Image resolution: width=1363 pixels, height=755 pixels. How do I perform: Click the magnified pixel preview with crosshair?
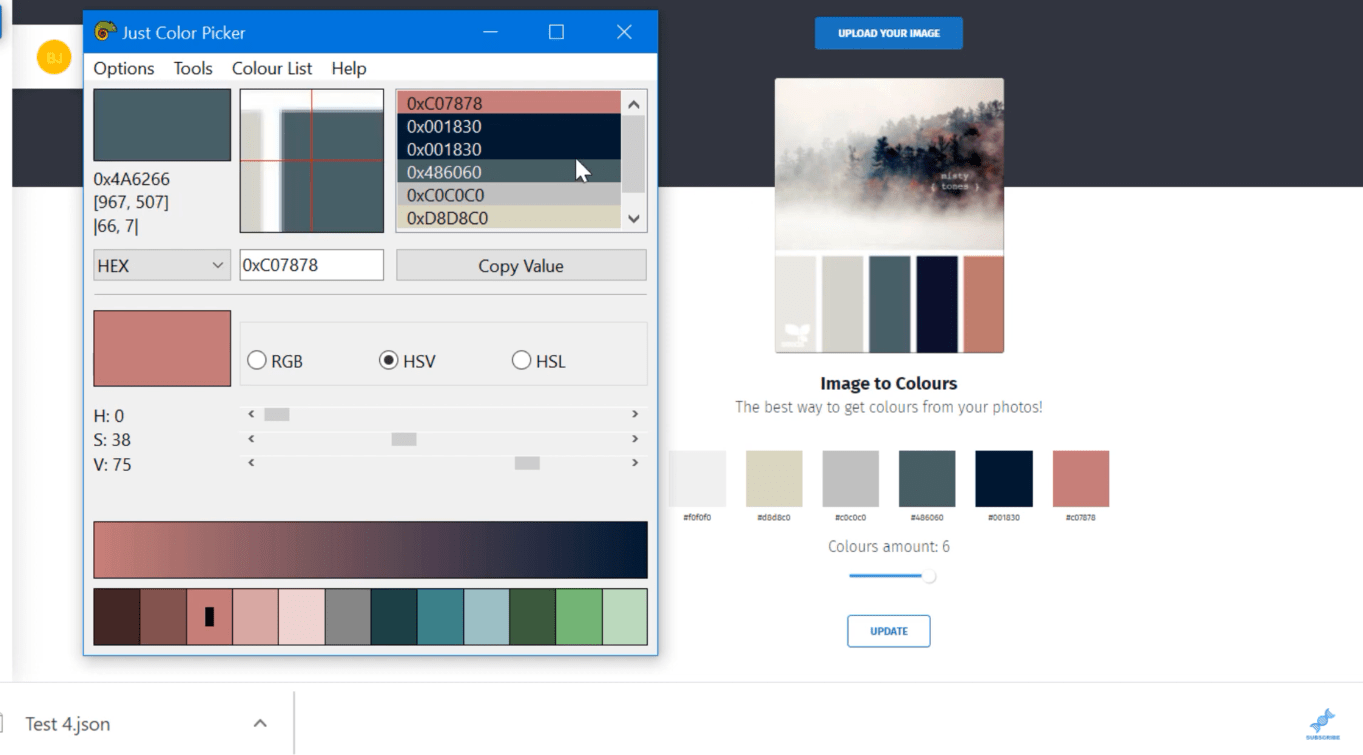point(312,161)
